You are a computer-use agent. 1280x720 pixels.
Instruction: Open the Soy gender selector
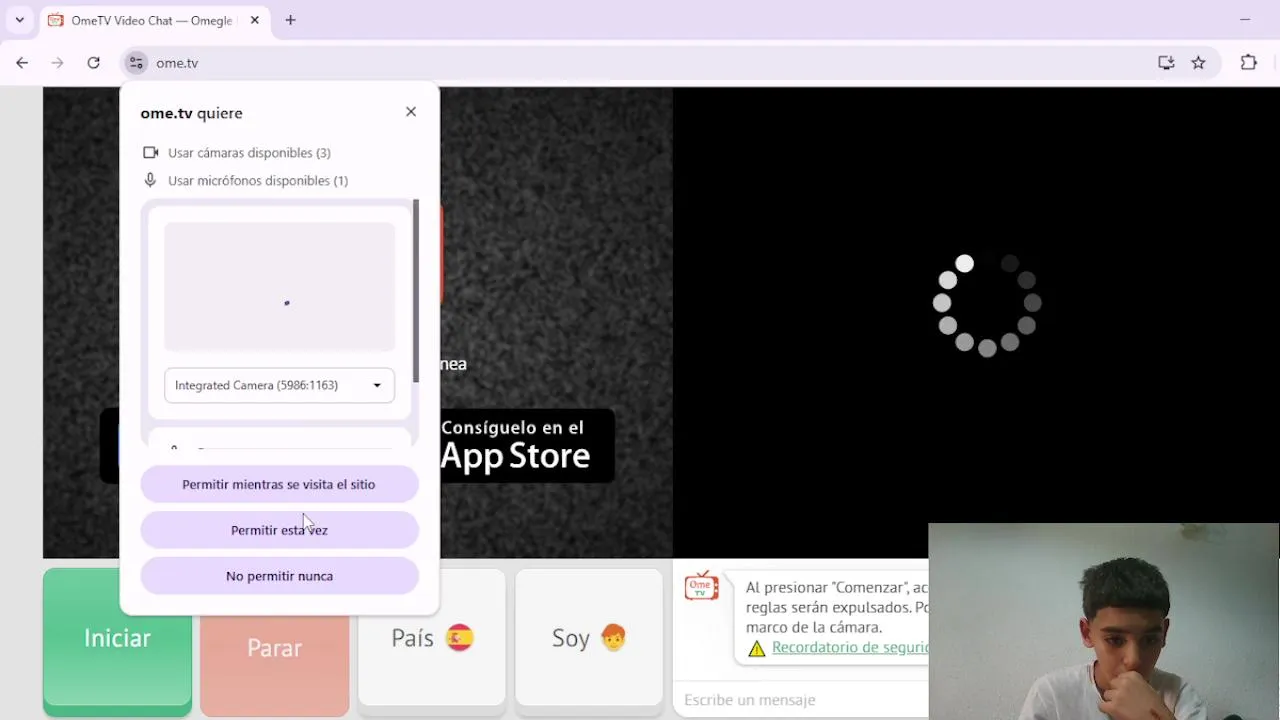(x=589, y=638)
